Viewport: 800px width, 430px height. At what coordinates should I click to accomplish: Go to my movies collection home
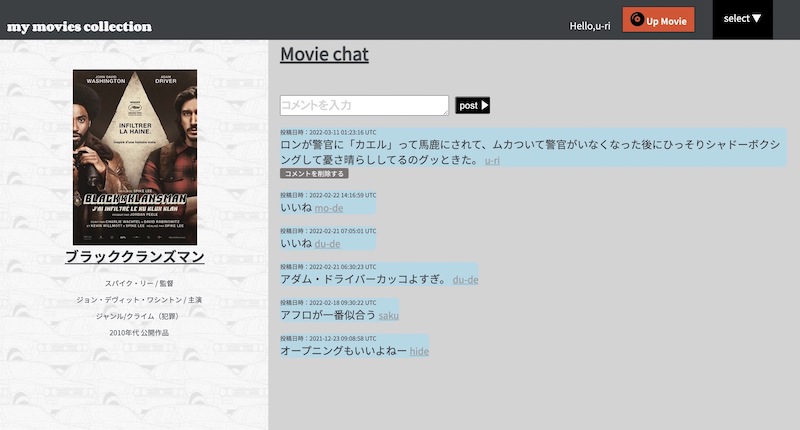coord(79,27)
